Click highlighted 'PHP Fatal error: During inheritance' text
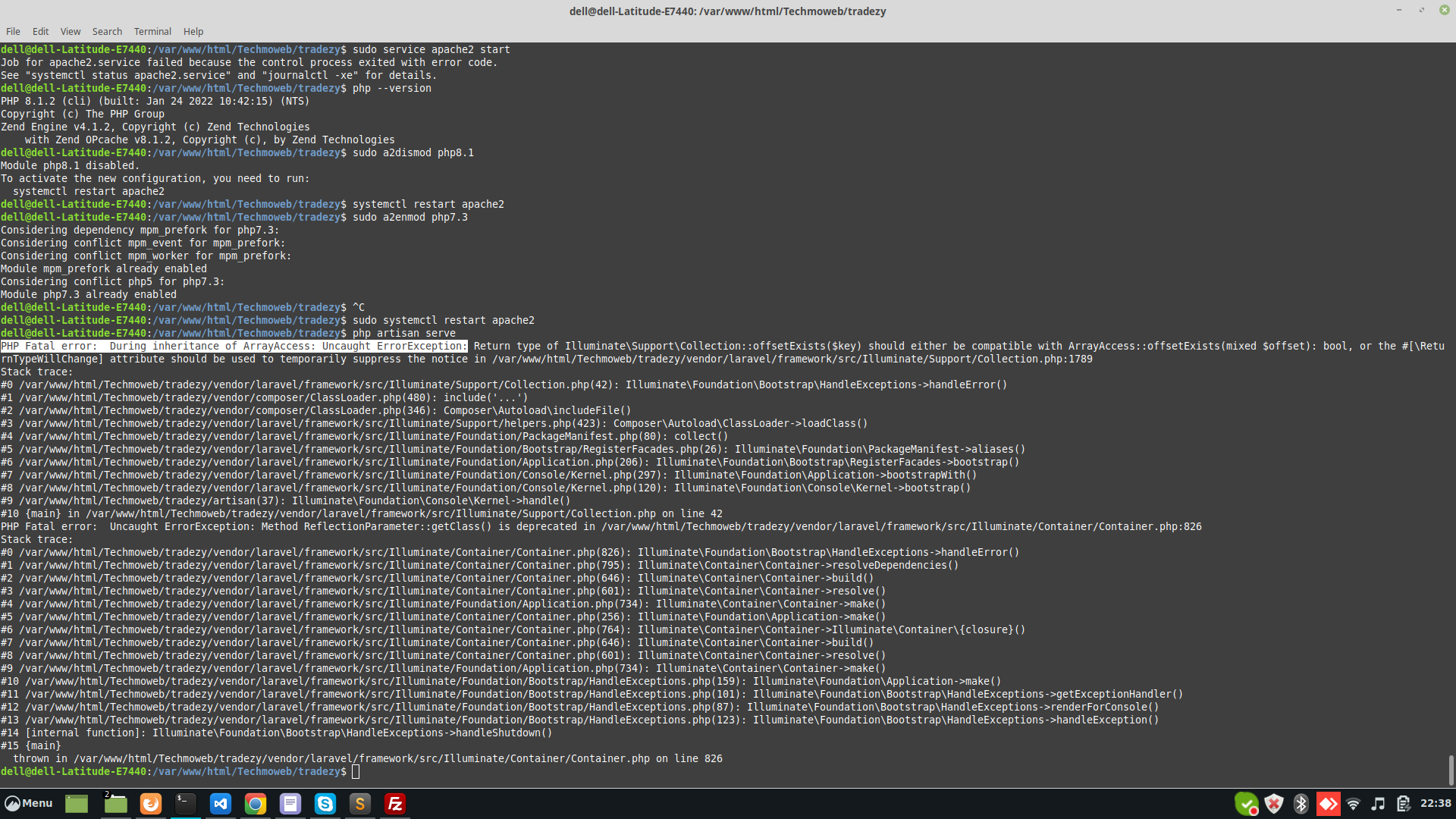Screen dimensions: 1456x819 (234, 346)
